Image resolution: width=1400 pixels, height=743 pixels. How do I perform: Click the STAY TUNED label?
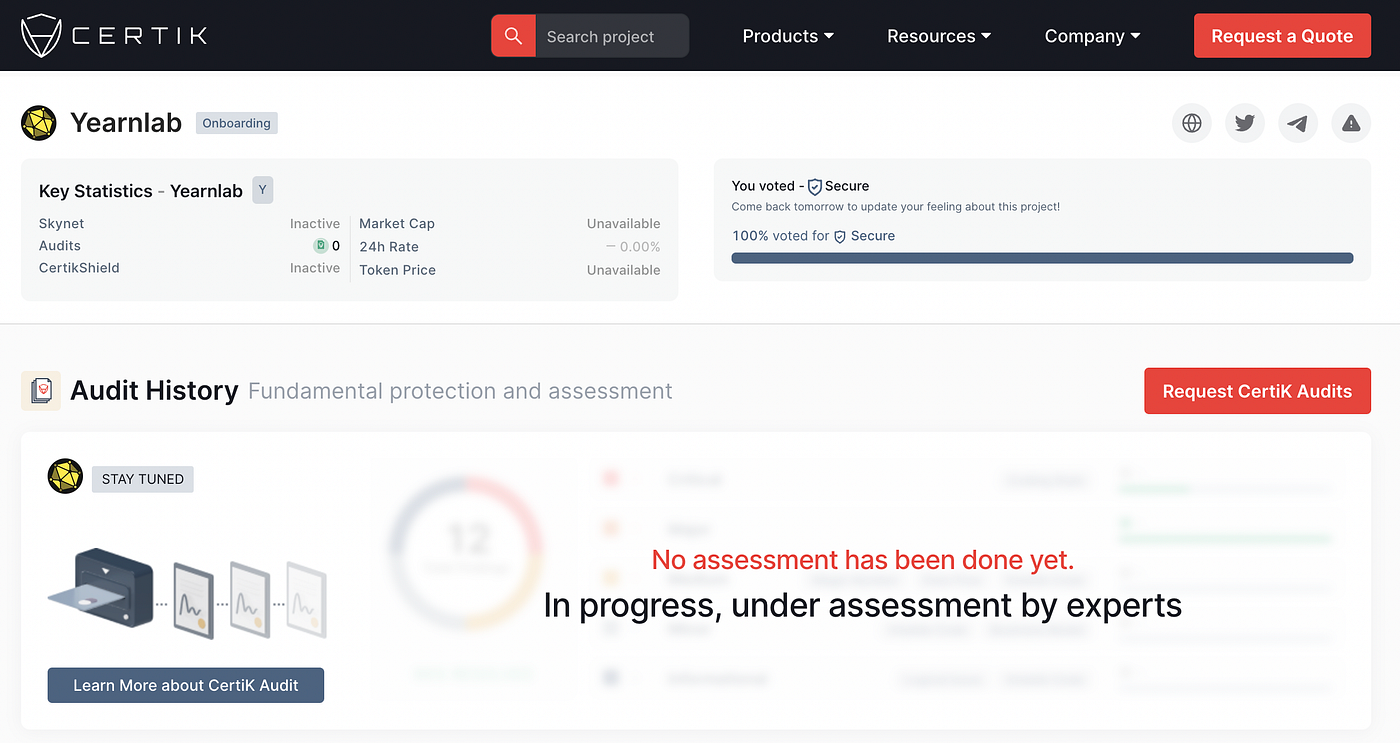(x=143, y=479)
